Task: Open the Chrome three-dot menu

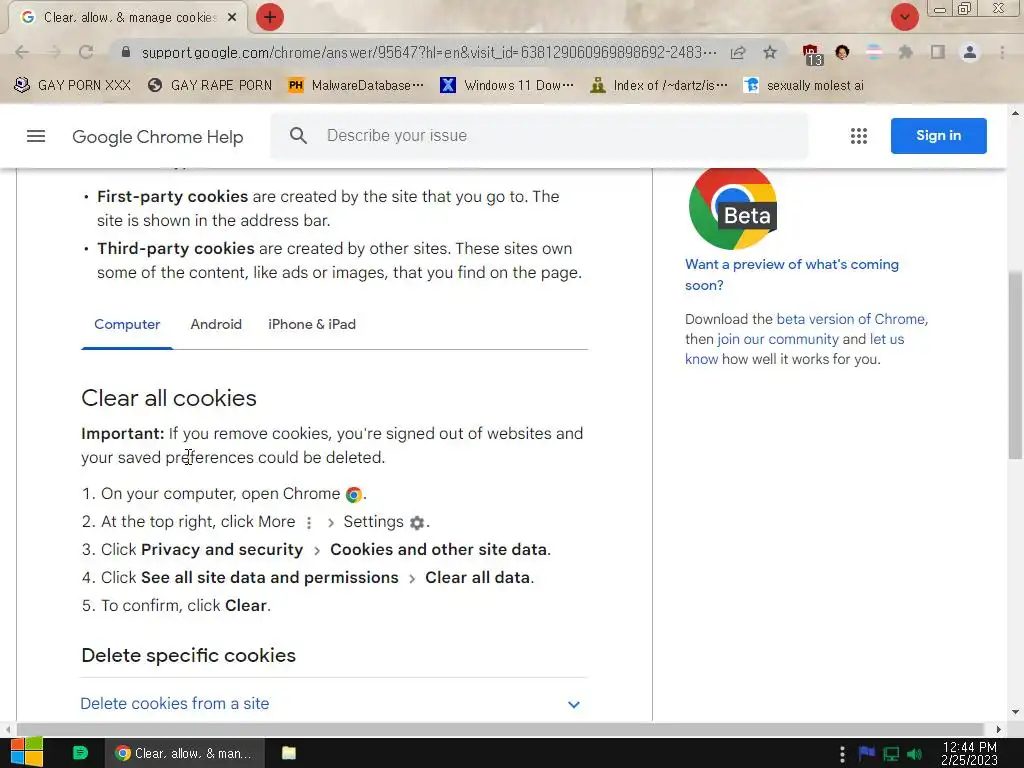Action: click(1002, 52)
